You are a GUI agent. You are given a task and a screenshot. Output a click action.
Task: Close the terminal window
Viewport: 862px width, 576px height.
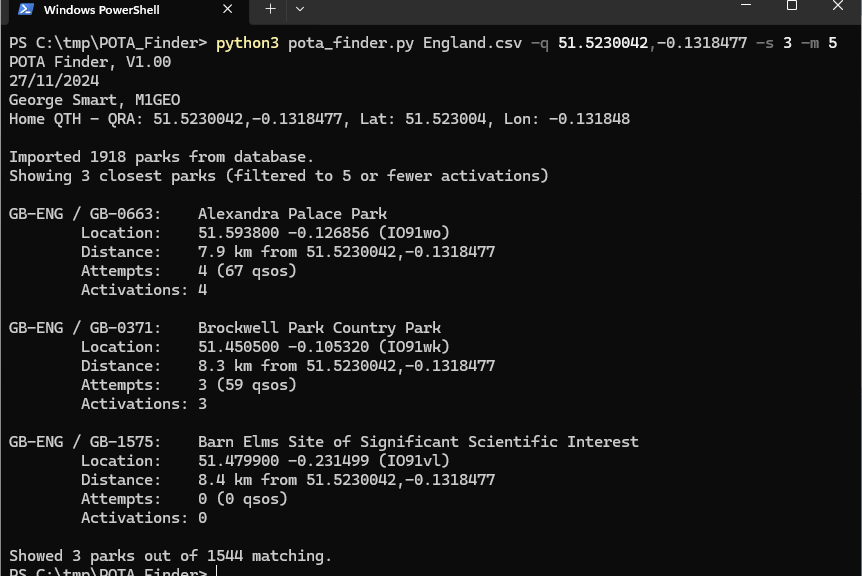click(x=838, y=5)
